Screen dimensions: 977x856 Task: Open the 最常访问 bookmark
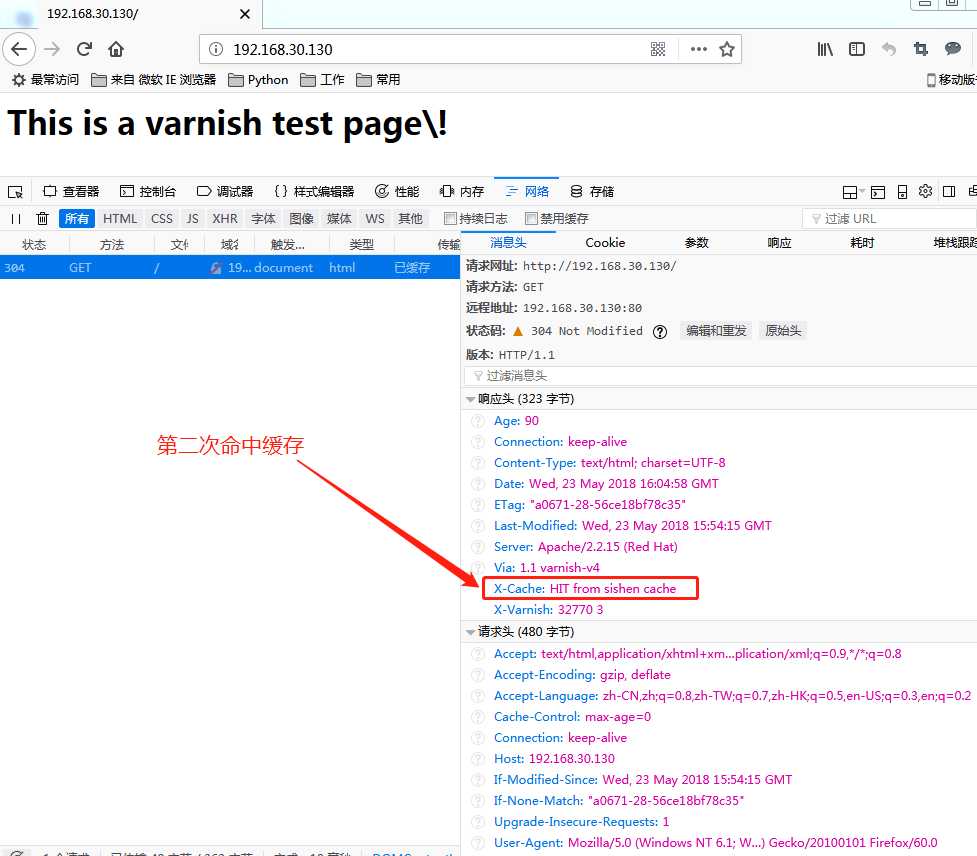tap(45, 80)
